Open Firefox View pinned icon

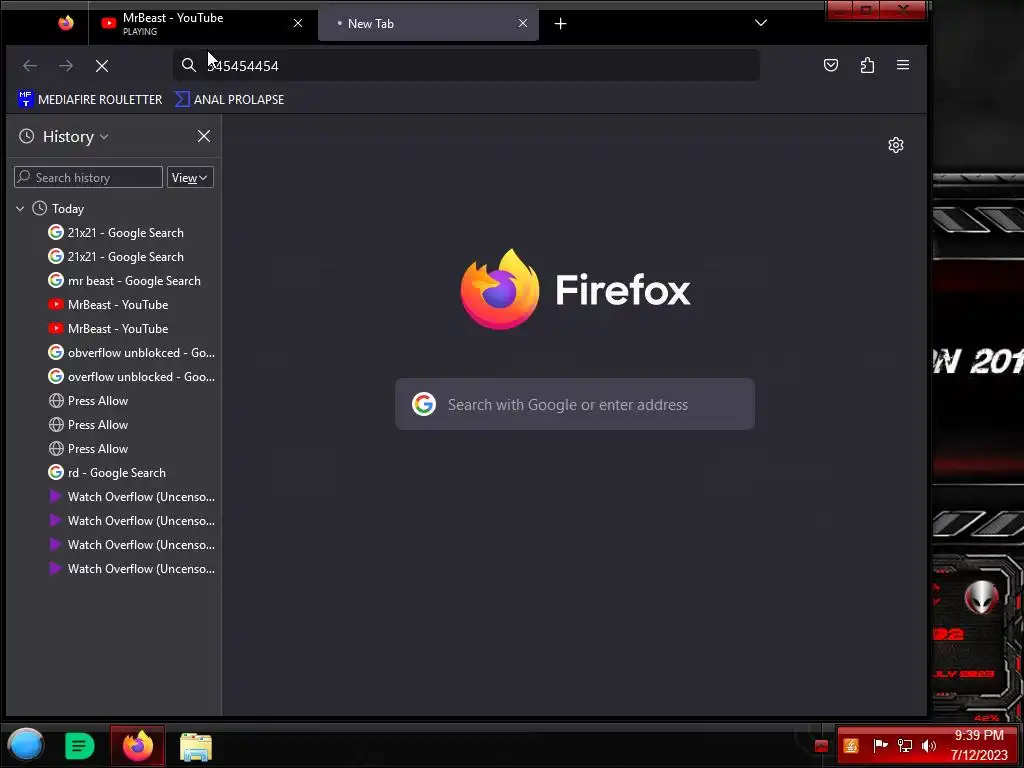tap(66, 24)
